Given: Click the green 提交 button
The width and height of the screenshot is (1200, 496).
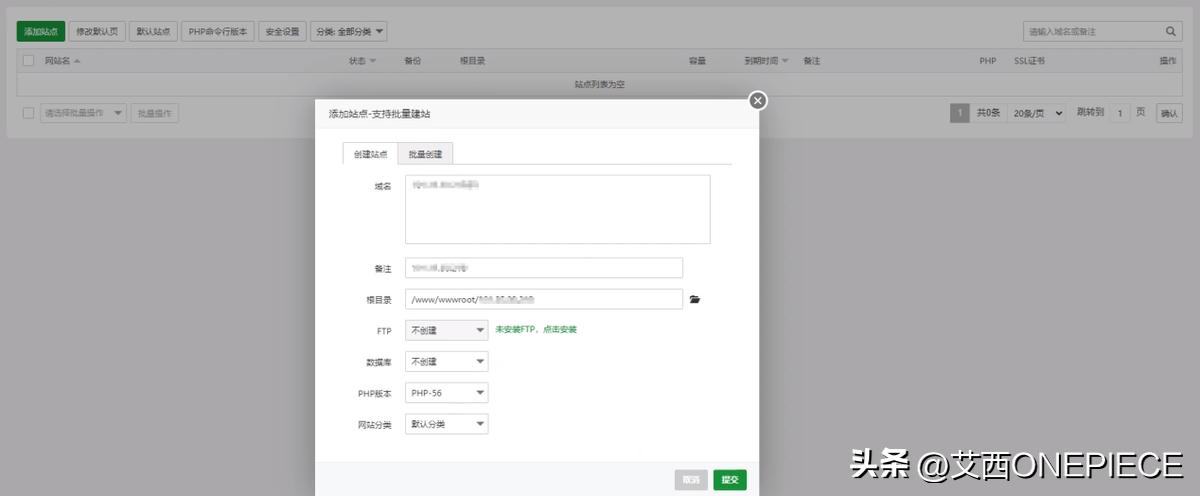Looking at the screenshot, I should point(730,480).
